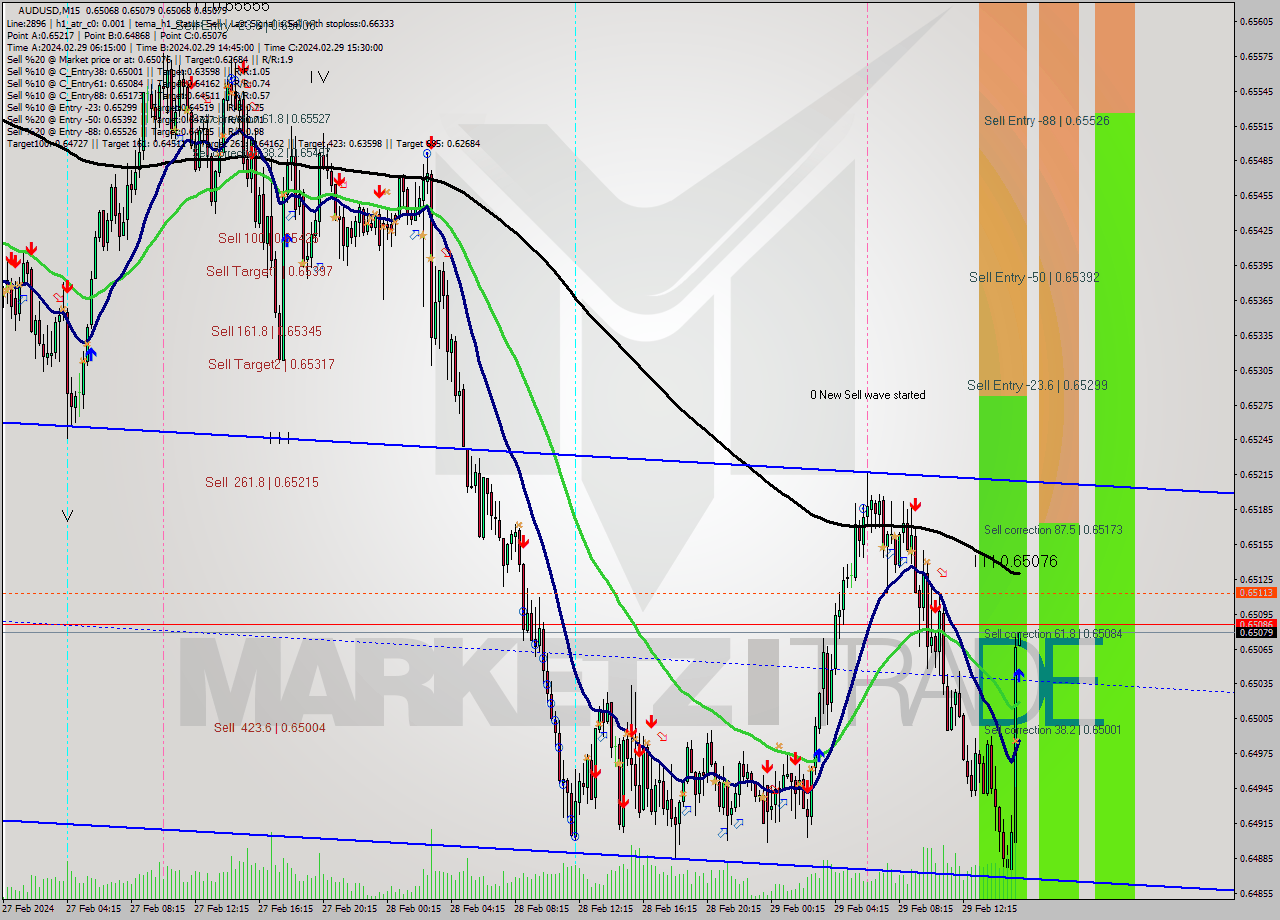Screen dimensions: 1280x920
Task: Select the 'Sell Entry -88 | 0.65526' label
Action: point(1047,120)
